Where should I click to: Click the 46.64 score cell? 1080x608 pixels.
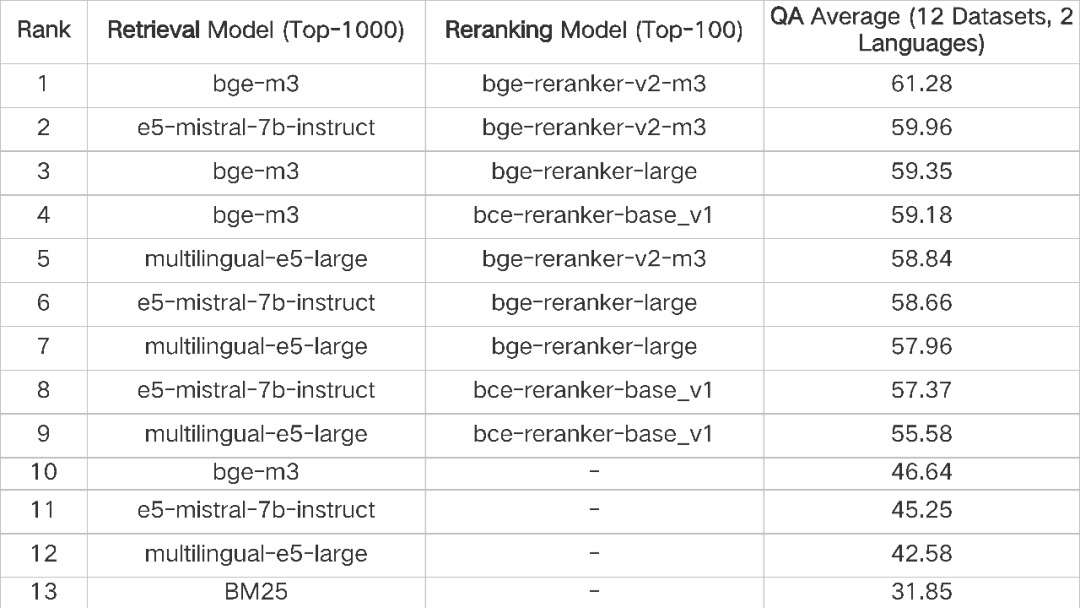pyautogui.click(x=922, y=472)
